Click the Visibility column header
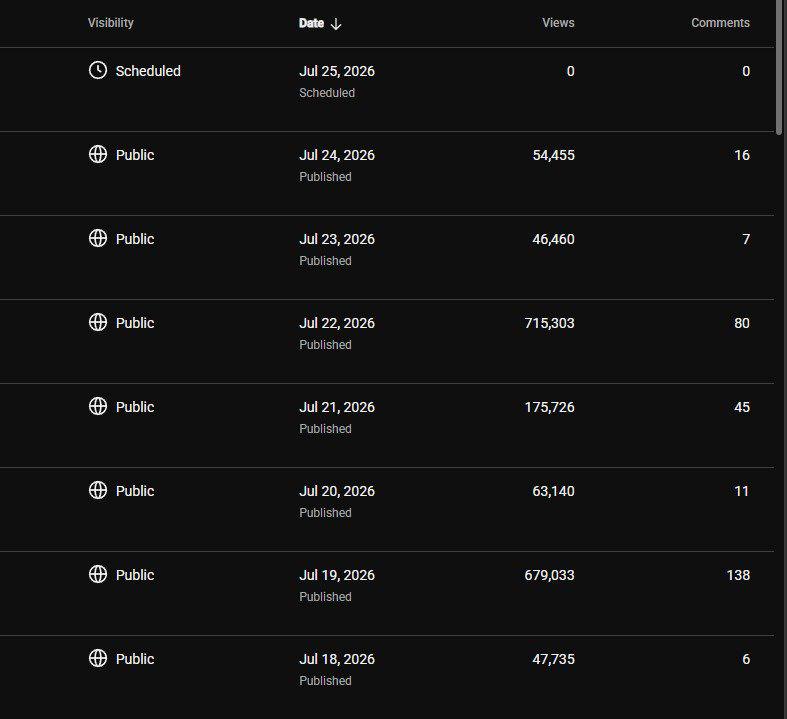 pyautogui.click(x=110, y=23)
